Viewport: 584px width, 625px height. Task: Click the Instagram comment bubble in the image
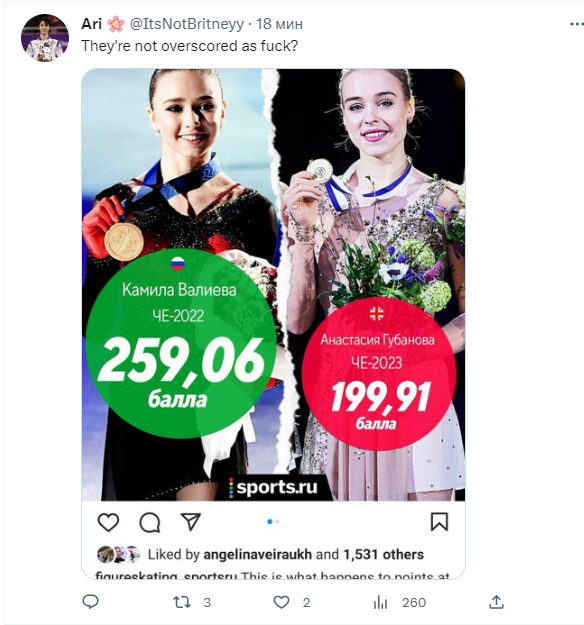(x=150, y=522)
